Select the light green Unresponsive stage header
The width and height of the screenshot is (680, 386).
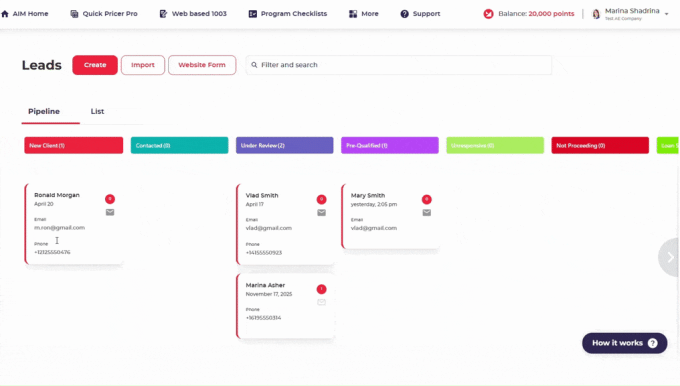pos(495,145)
